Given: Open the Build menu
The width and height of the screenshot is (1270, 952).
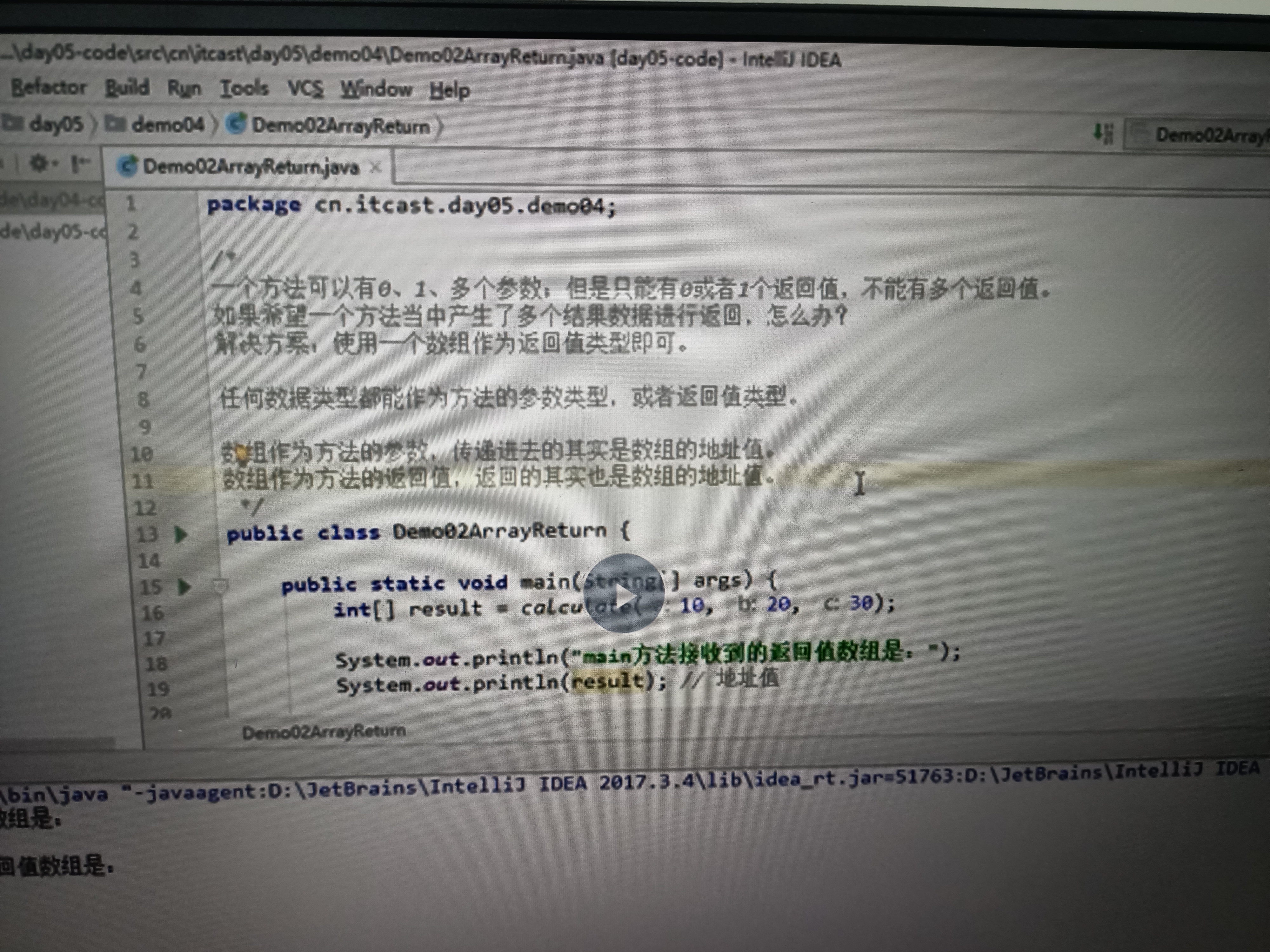Looking at the screenshot, I should point(127,88).
